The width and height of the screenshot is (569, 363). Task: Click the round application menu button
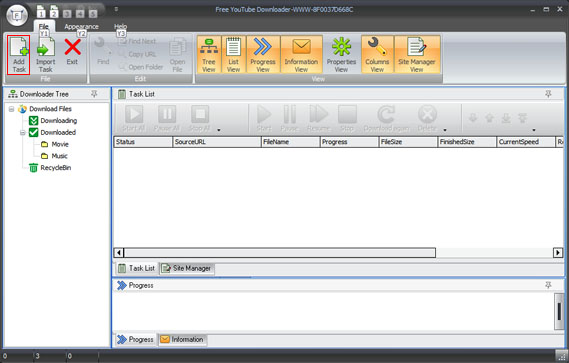(17, 16)
